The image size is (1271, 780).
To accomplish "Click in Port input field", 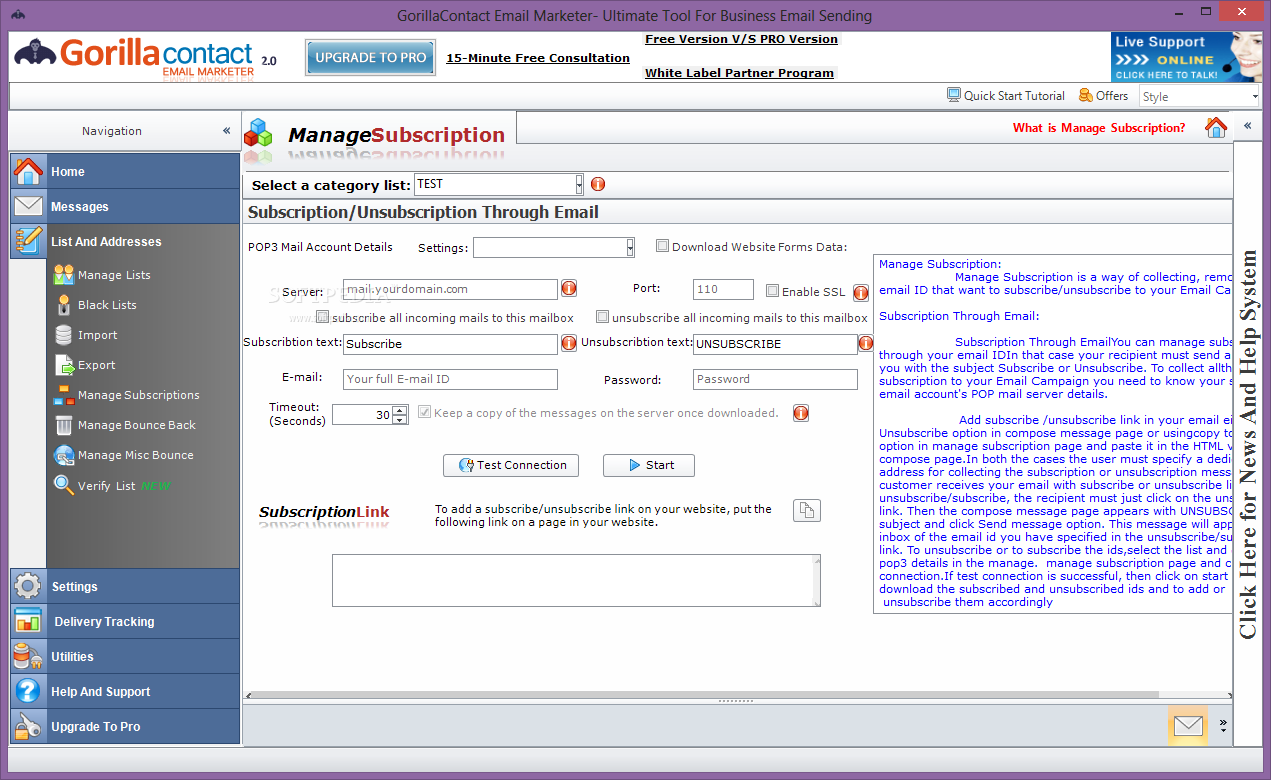I will point(723,289).
